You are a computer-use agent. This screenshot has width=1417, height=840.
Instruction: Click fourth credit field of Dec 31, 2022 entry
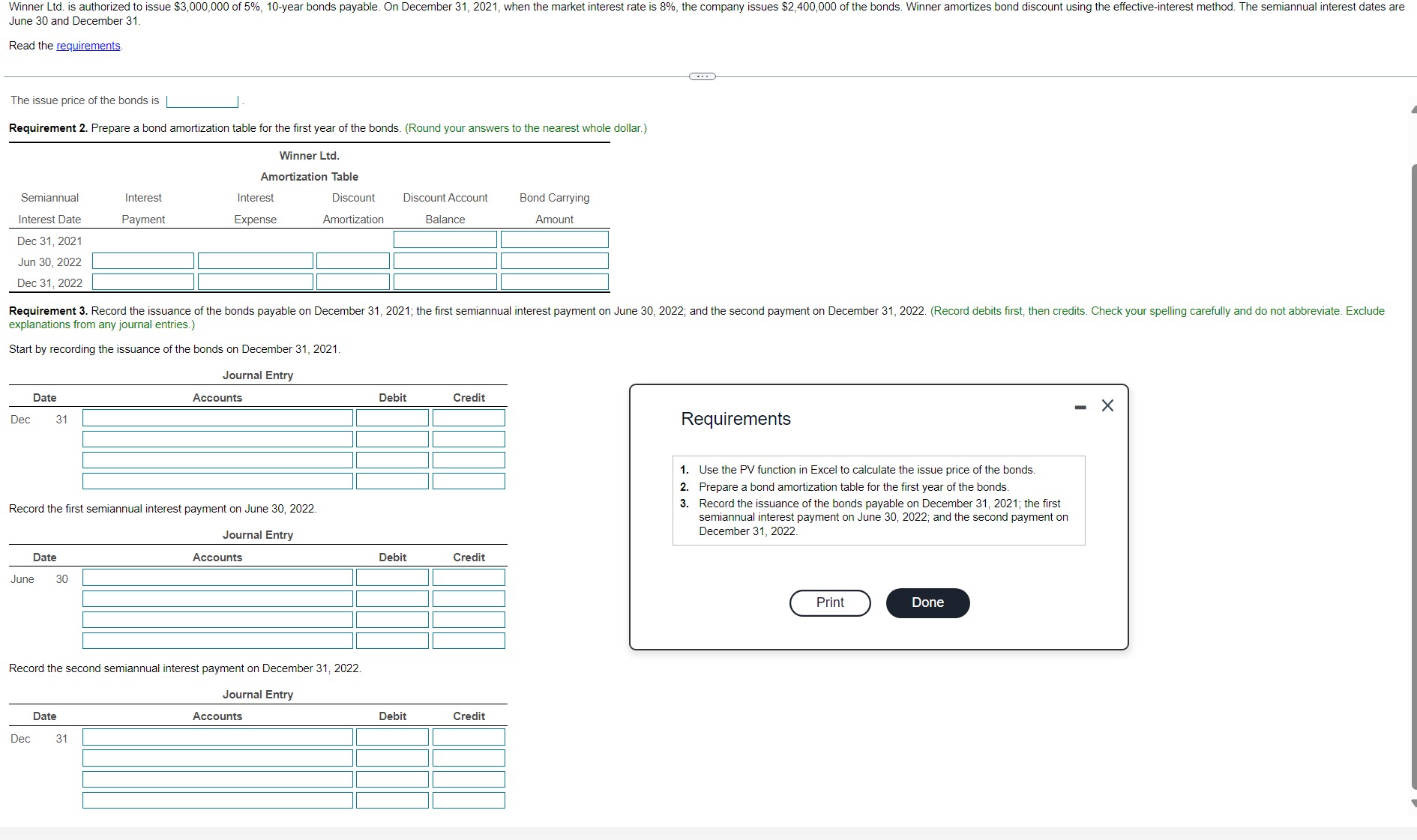(469, 800)
